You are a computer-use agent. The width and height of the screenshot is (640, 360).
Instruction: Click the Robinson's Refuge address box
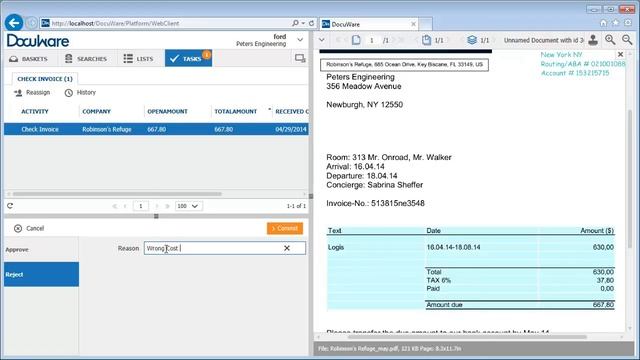[x=404, y=64]
